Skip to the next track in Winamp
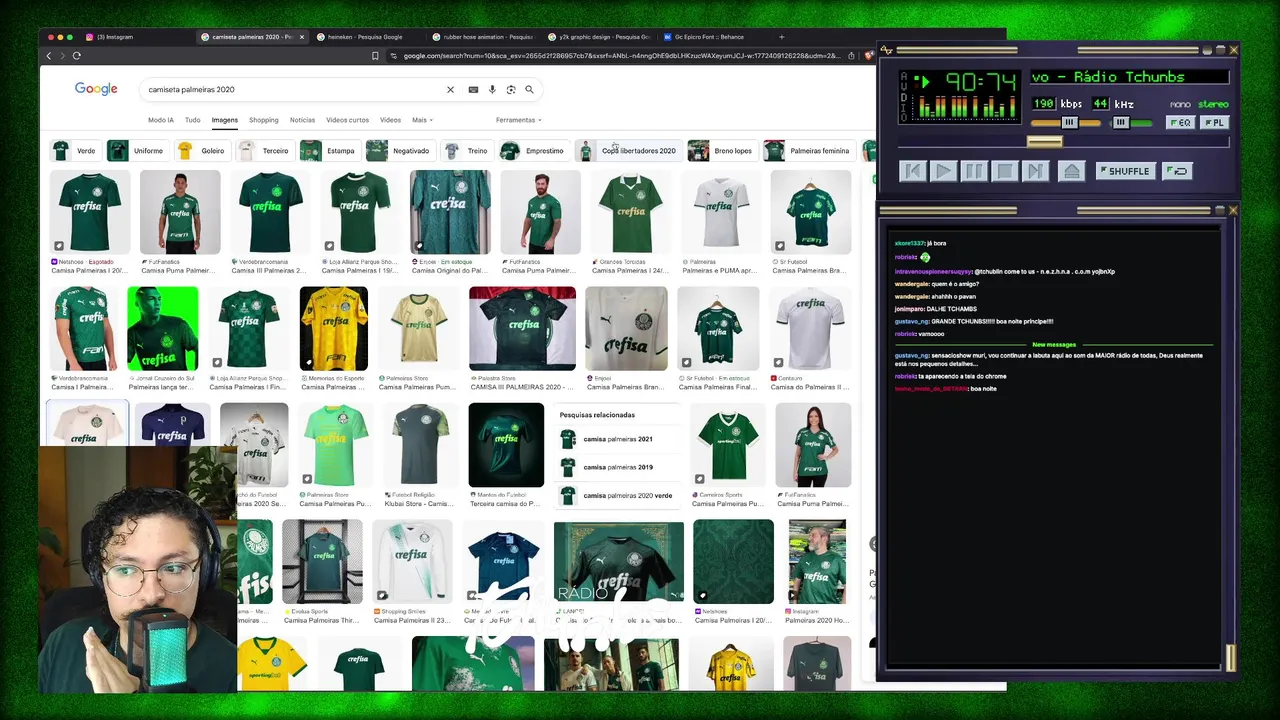 [1036, 171]
